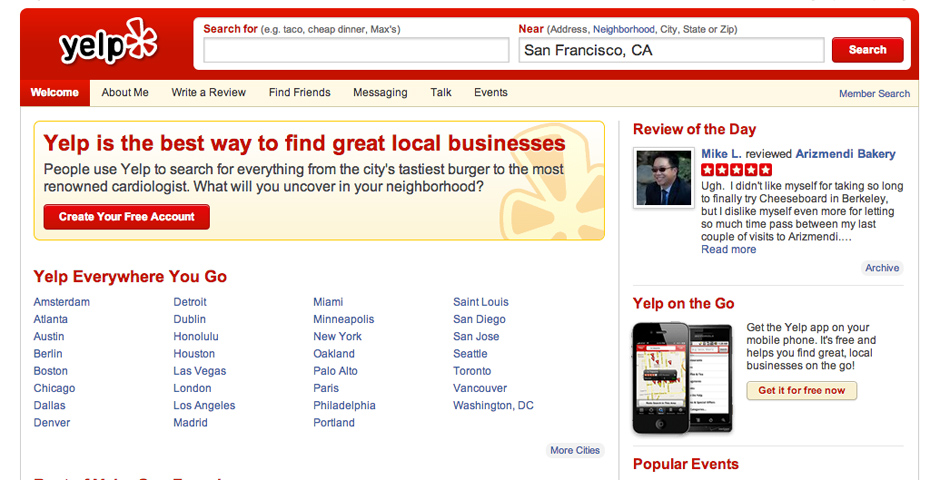This screenshot has width=940, height=480.
Task: Go to the Toronto city page
Action: pos(472,371)
